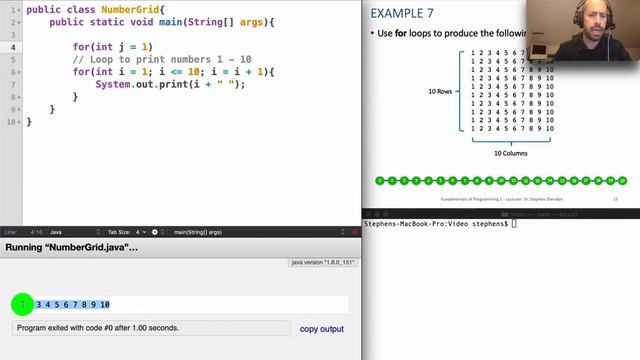The image size is (640, 360).
Task: Click the java version "1.8.0_151" label
Action: click(323, 262)
